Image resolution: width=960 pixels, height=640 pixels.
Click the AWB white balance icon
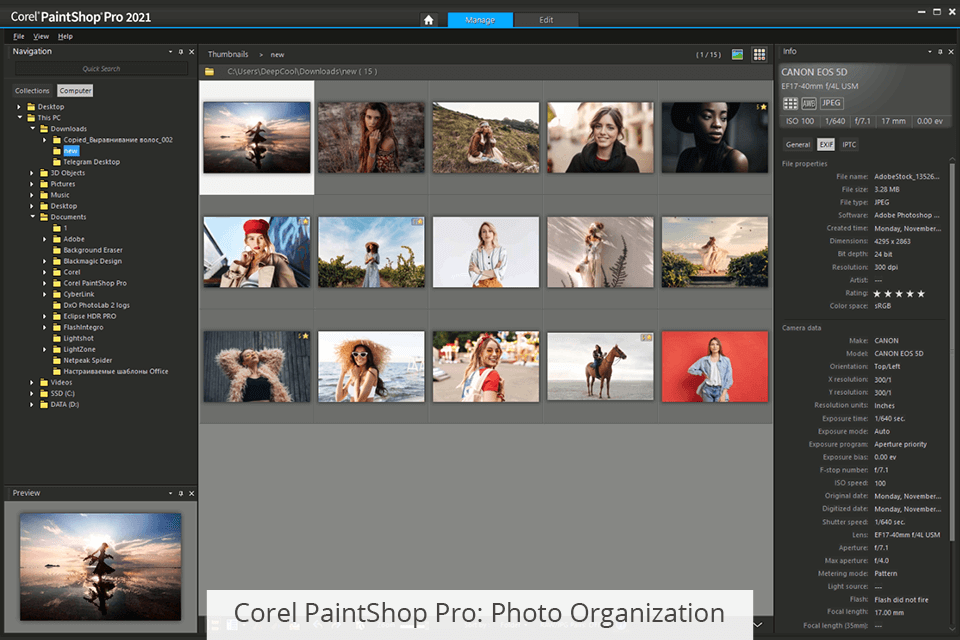tap(809, 103)
